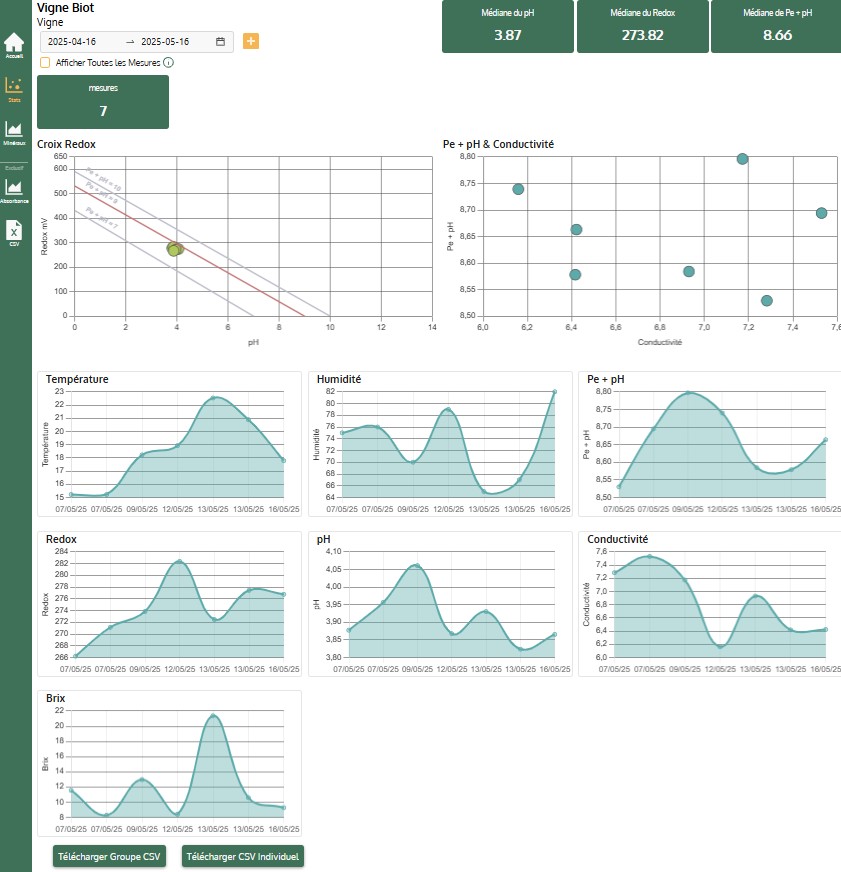841x872 pixels.
Task: Click the highest point in Pe + pH scatter
Action: (743, 159)
